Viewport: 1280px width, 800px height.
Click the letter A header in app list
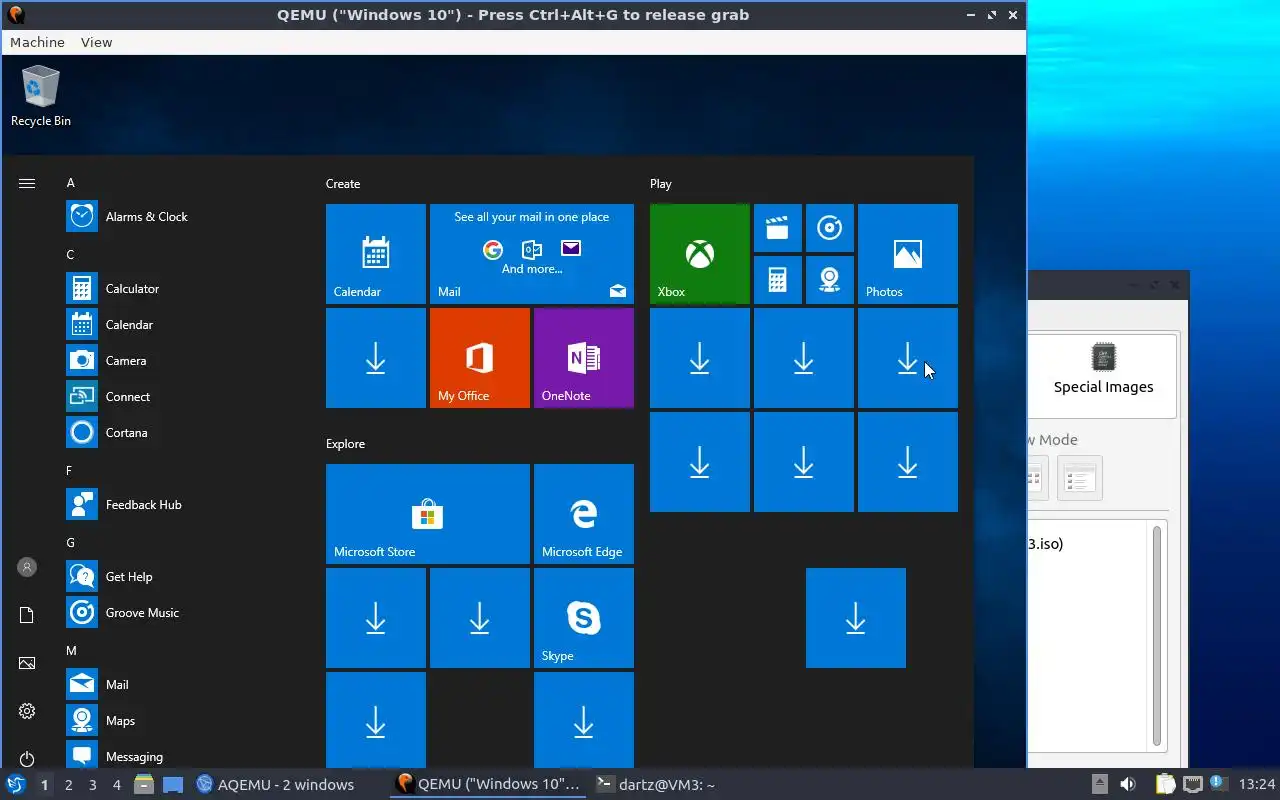pyautogui.click(x=71, y=183)
